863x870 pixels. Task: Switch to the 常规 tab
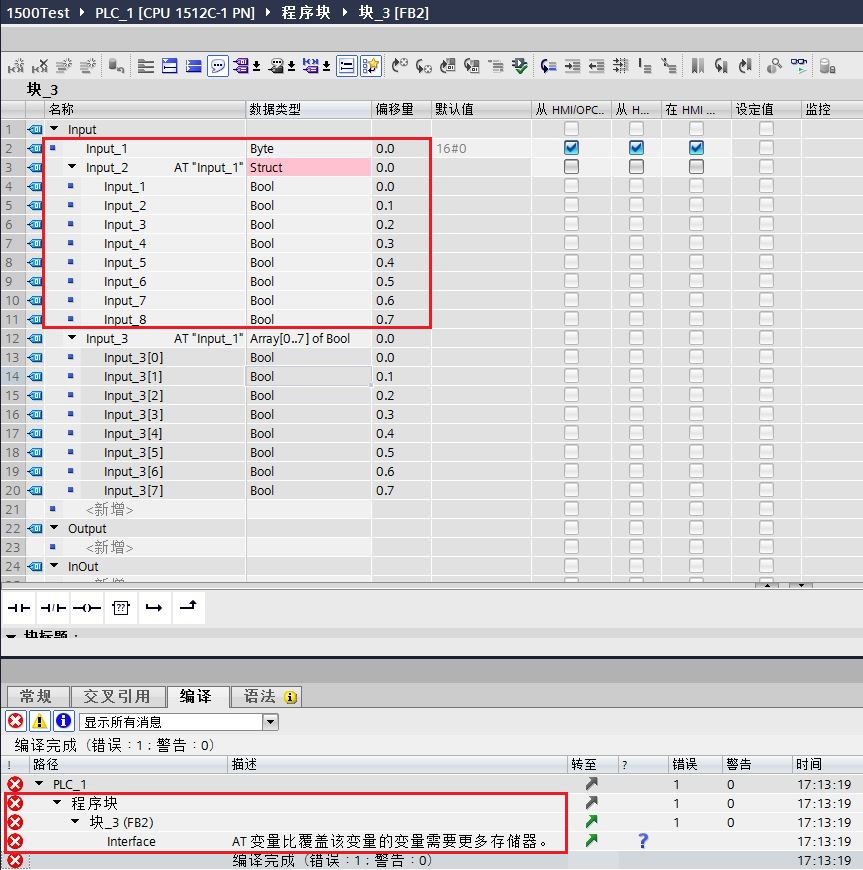pos(36,696)
